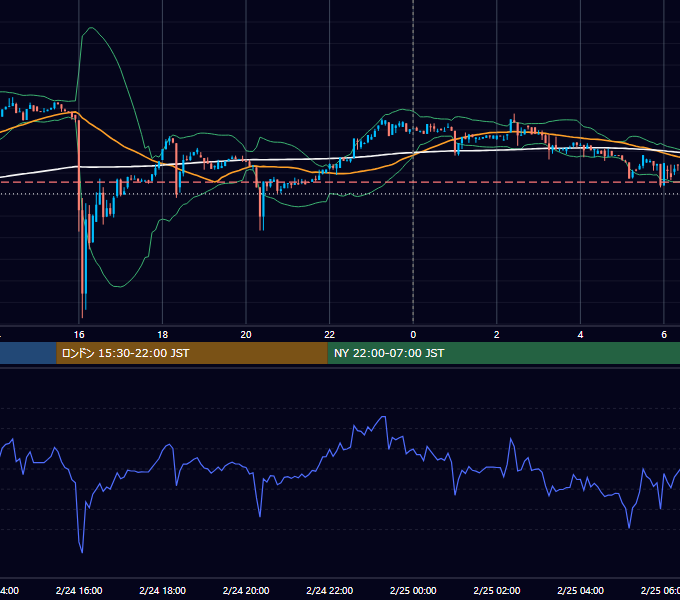
Task: Click the indicator's highest peak after 2/24 22:00
Action: (x=383, y=417)
